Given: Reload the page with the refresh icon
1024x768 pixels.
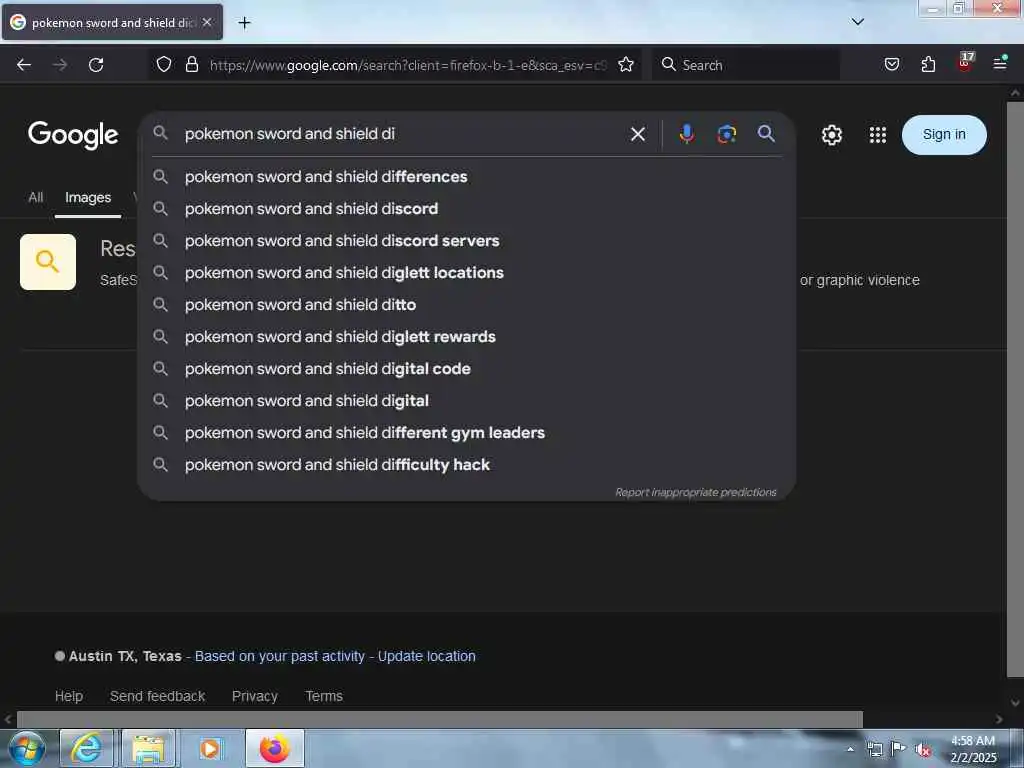Looking at the screenshot, I should pyautogui.click(x=96, y=65).
